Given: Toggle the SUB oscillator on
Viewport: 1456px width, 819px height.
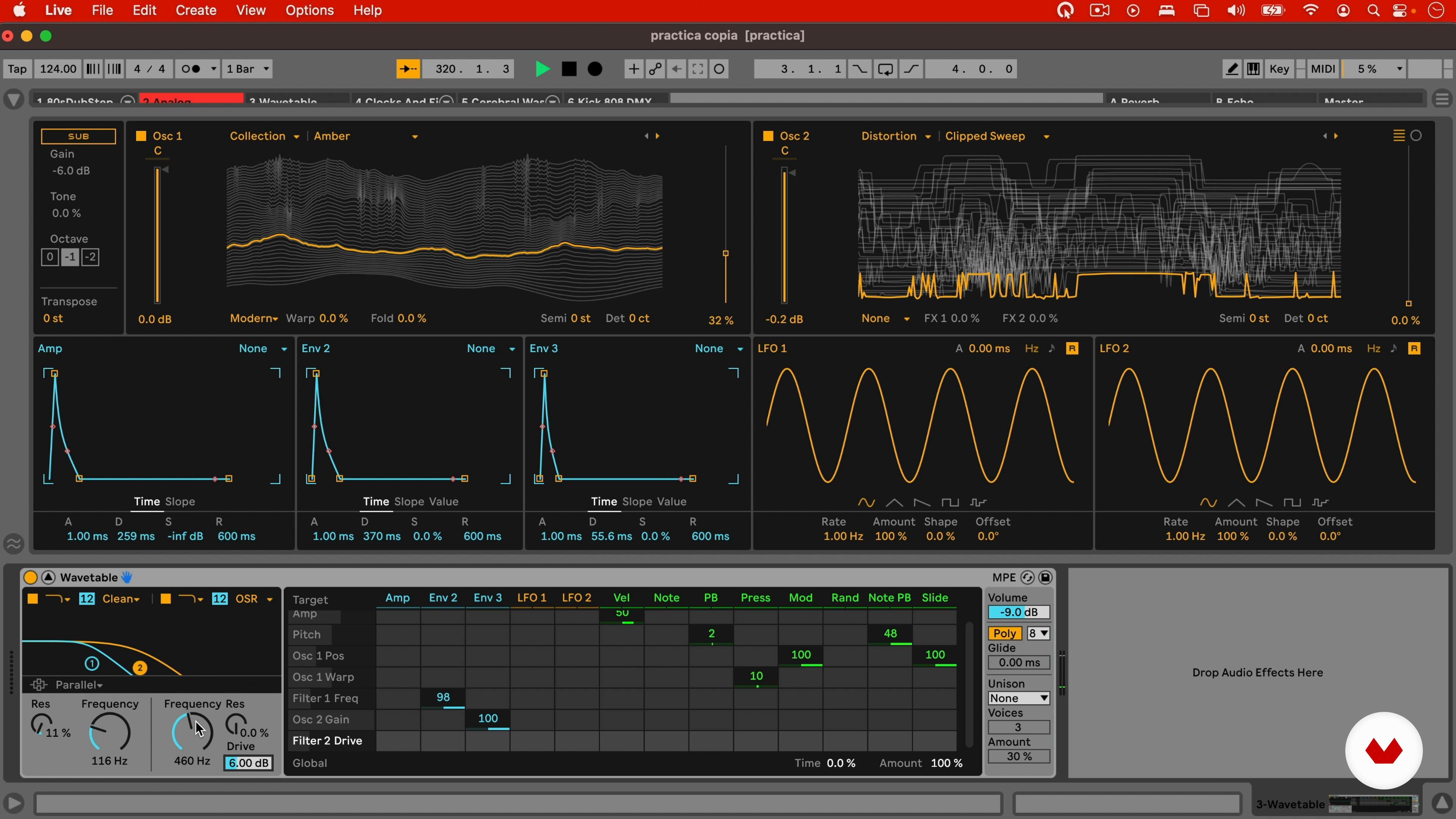Looking at the screenshot, I should coord(78,136).
